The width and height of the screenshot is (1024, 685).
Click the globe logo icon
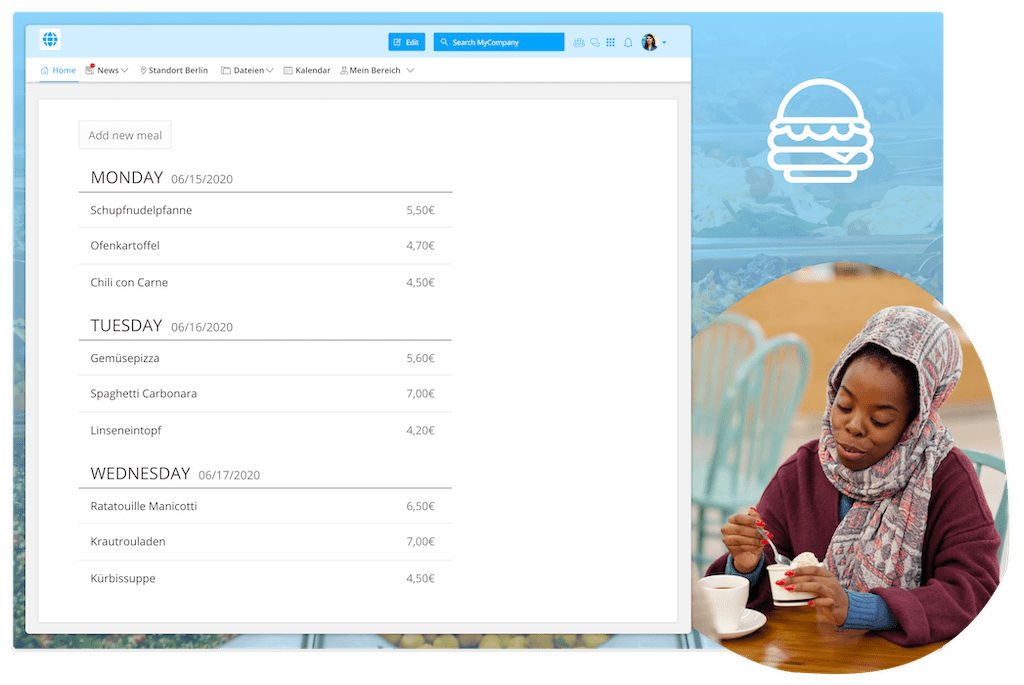50,40
